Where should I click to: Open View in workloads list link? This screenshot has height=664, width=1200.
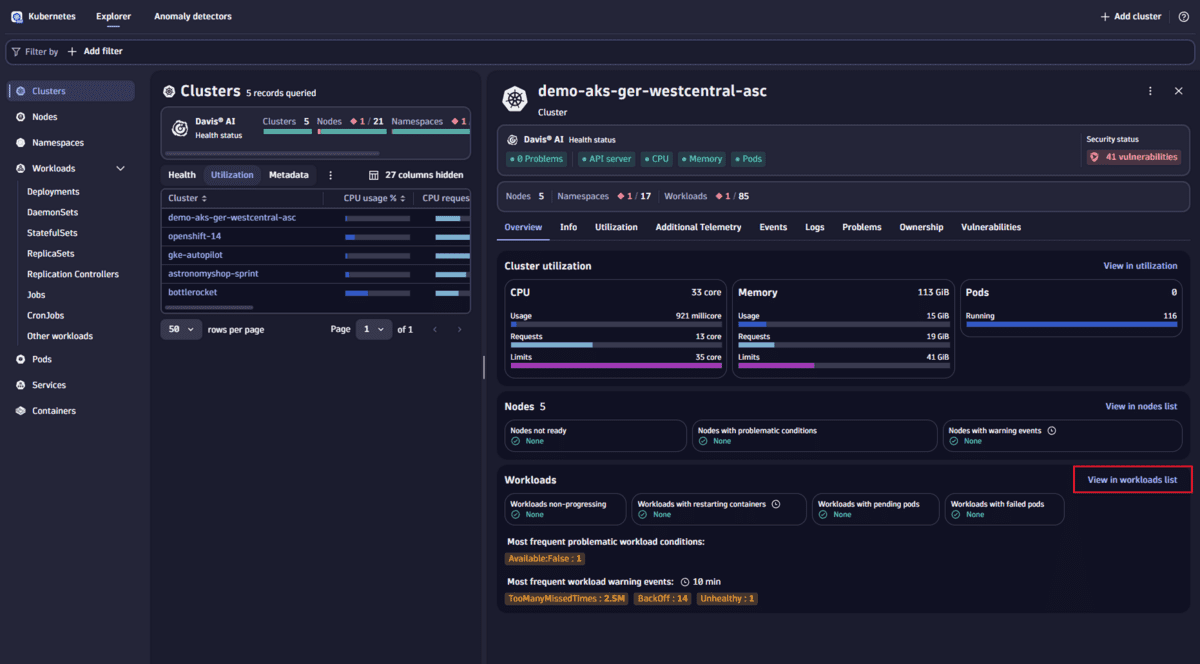click(1132, 479)
